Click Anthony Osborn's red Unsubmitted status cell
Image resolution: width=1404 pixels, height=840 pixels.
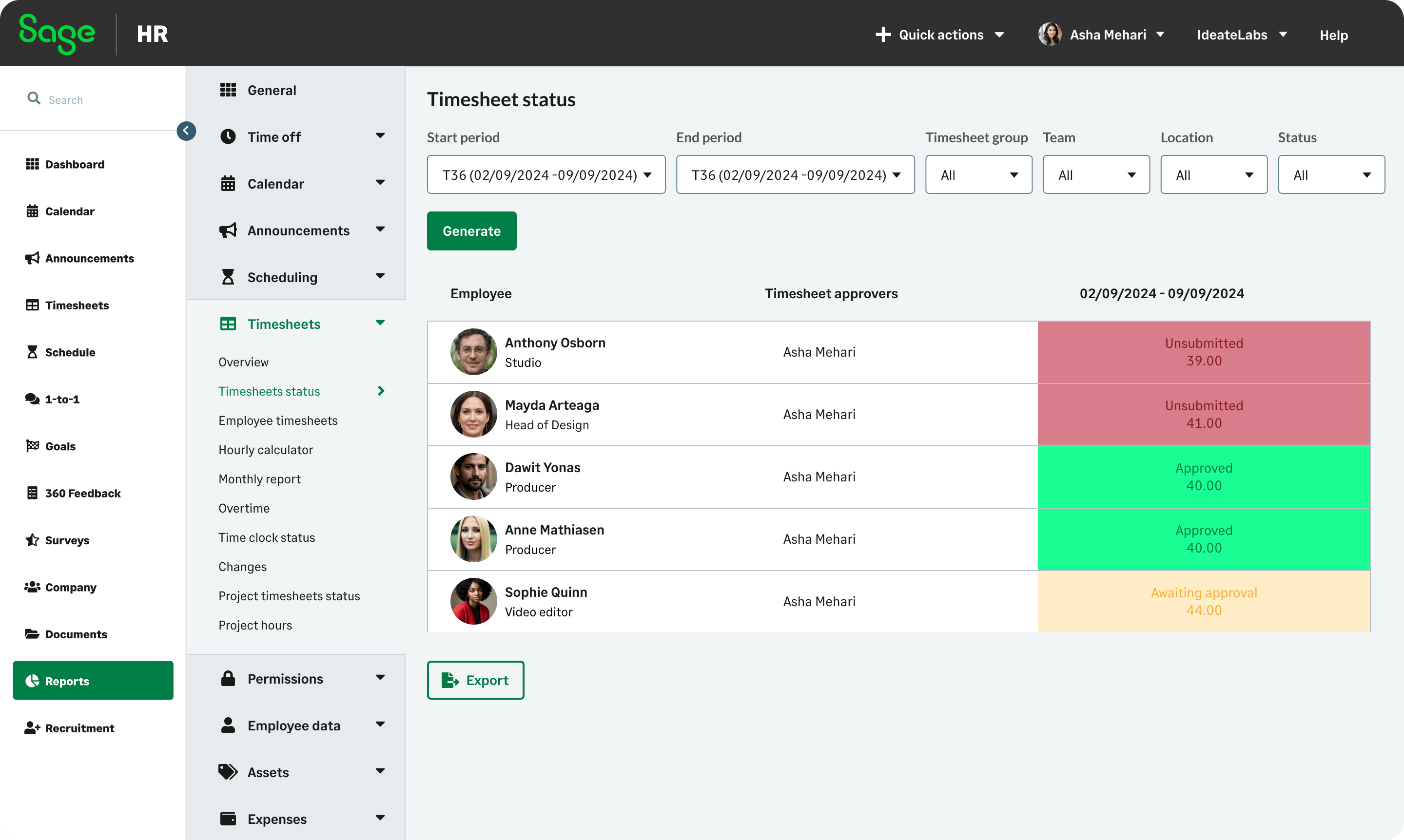[x=1204, y=351]
